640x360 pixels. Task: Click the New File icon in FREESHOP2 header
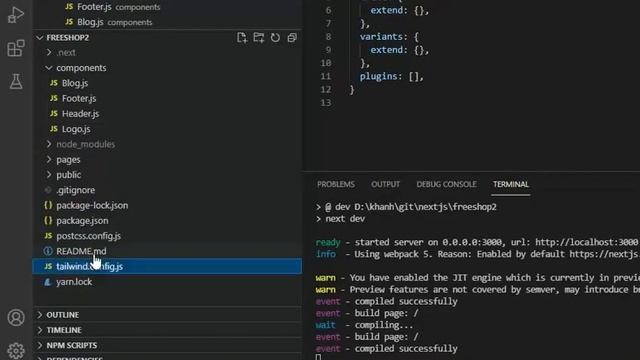(x=242, y=38)
